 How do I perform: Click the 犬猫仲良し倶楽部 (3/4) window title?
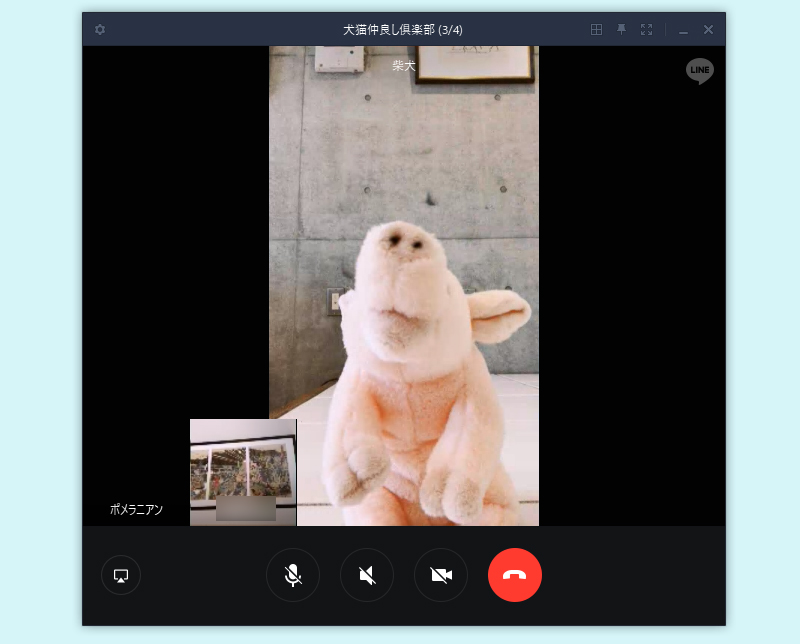(x=403, y=30)
